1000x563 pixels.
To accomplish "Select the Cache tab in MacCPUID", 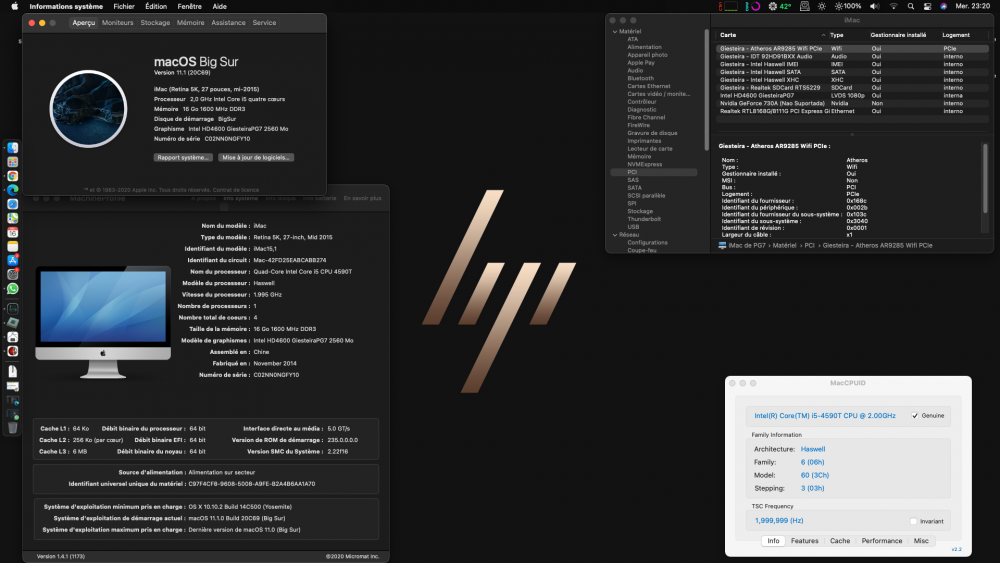I will [x=839, y=541].
